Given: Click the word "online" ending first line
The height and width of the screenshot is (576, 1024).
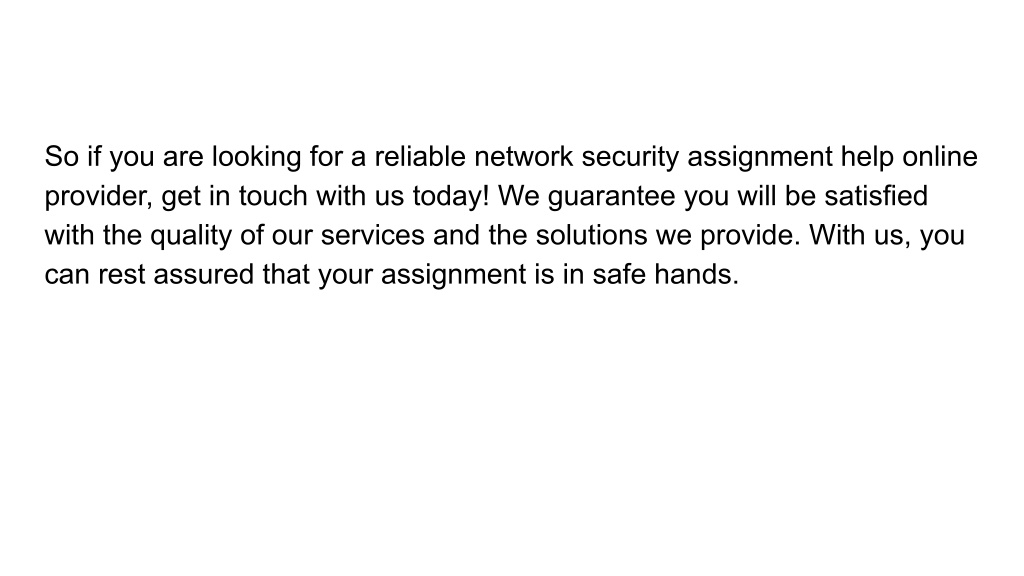Looking at the screenshot, I should click(940, 157).
